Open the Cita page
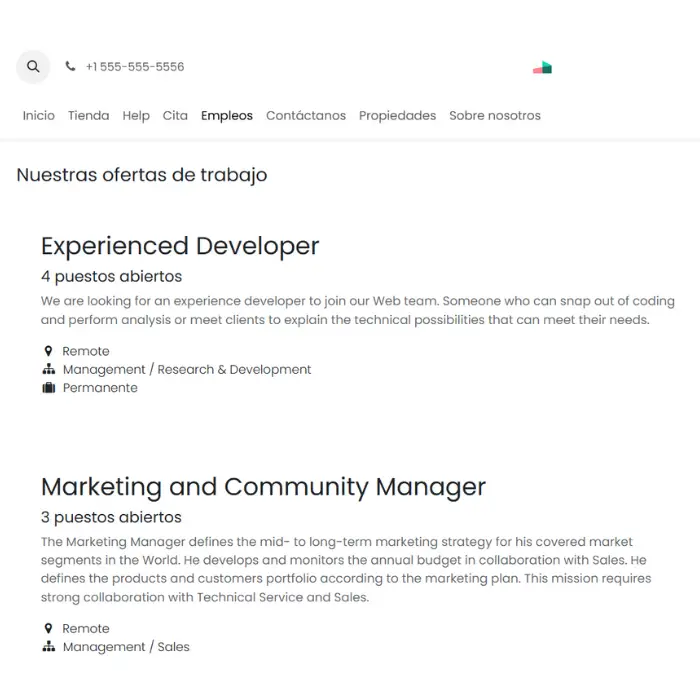The height and width of the screenshot is (700, 700). pos(175,116)
